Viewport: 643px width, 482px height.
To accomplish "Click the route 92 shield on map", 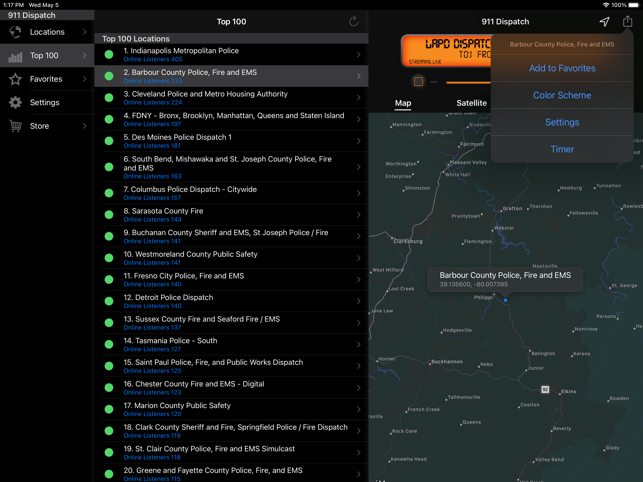I will pos(545,389).
